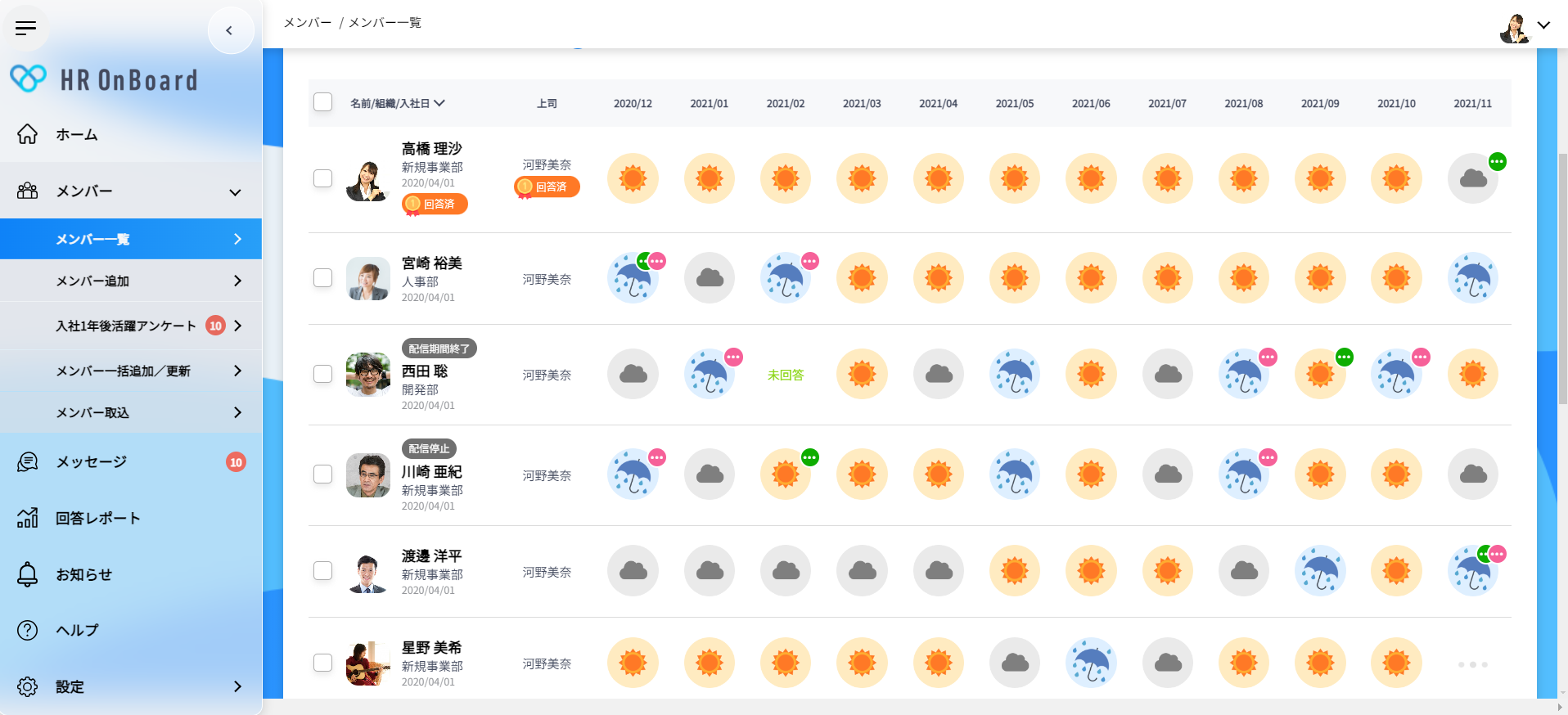Open 回答レポート via the chart icon

[28, 518]
